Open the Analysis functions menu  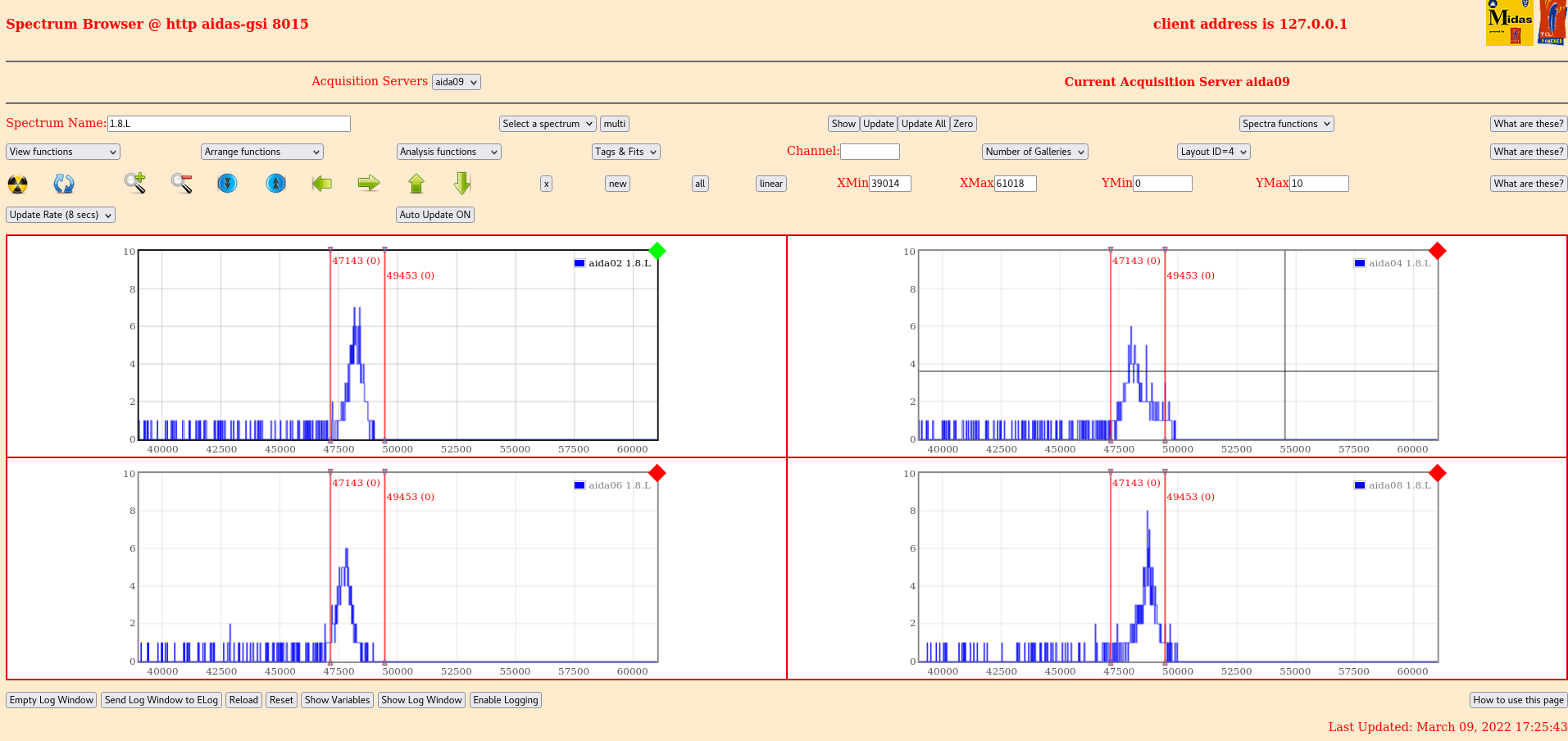click(448, 152)
